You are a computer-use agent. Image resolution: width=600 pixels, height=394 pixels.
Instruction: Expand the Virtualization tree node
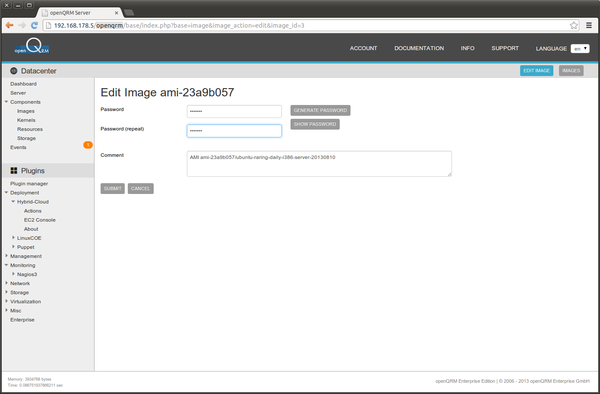[x=6, y=301]
